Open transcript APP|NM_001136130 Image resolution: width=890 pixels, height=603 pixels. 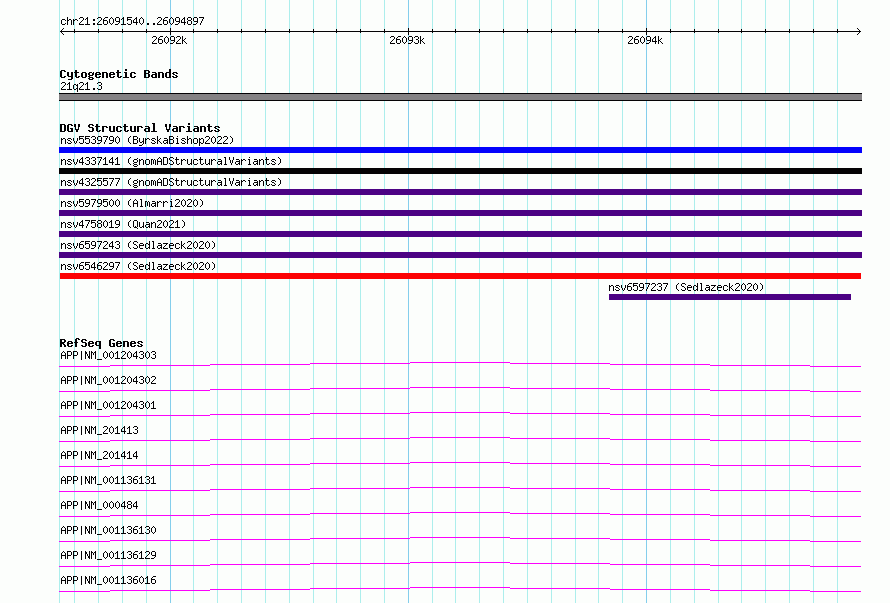[108, 530]
